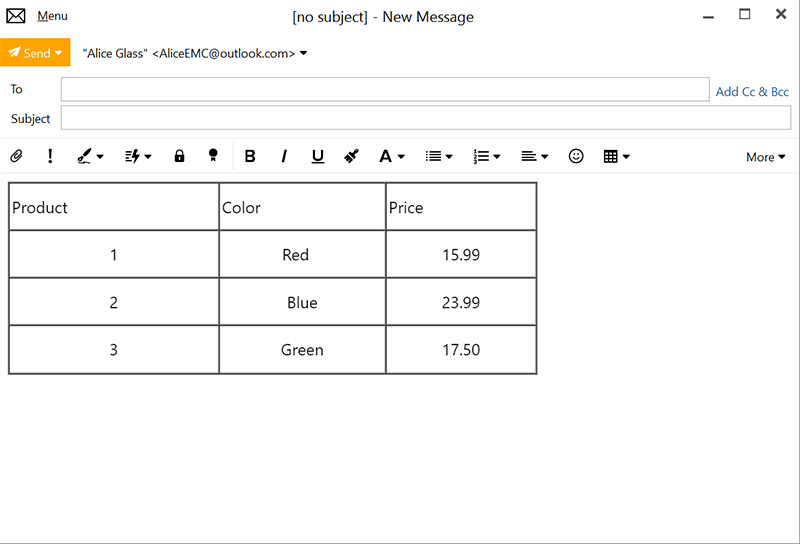Image resolution: width=800 pixels, height=544 pixels.
Task: Click the product cell containing 3
Action: (x=114, y=350)
